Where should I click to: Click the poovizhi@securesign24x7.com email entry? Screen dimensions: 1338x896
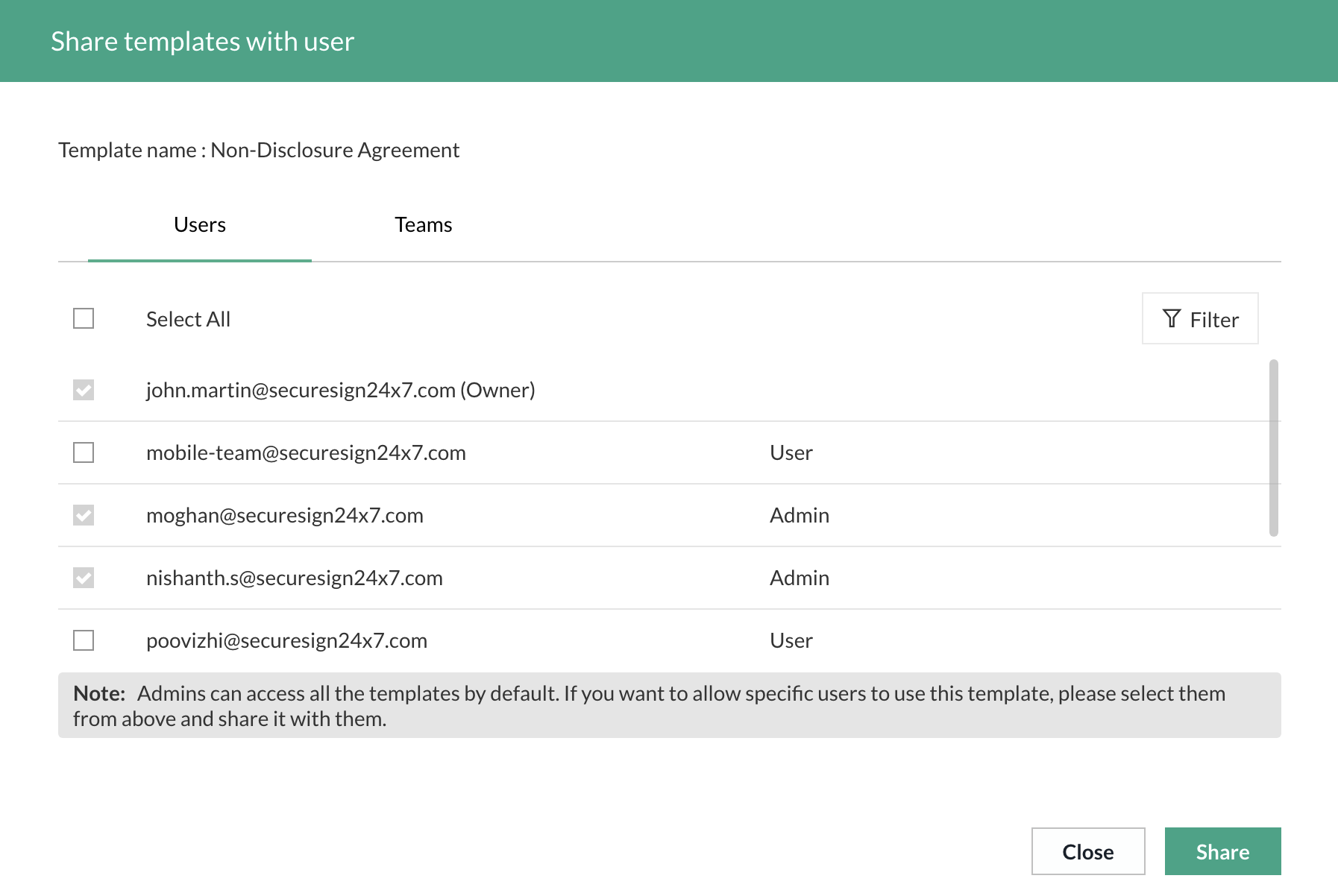(x=286, y=640)
